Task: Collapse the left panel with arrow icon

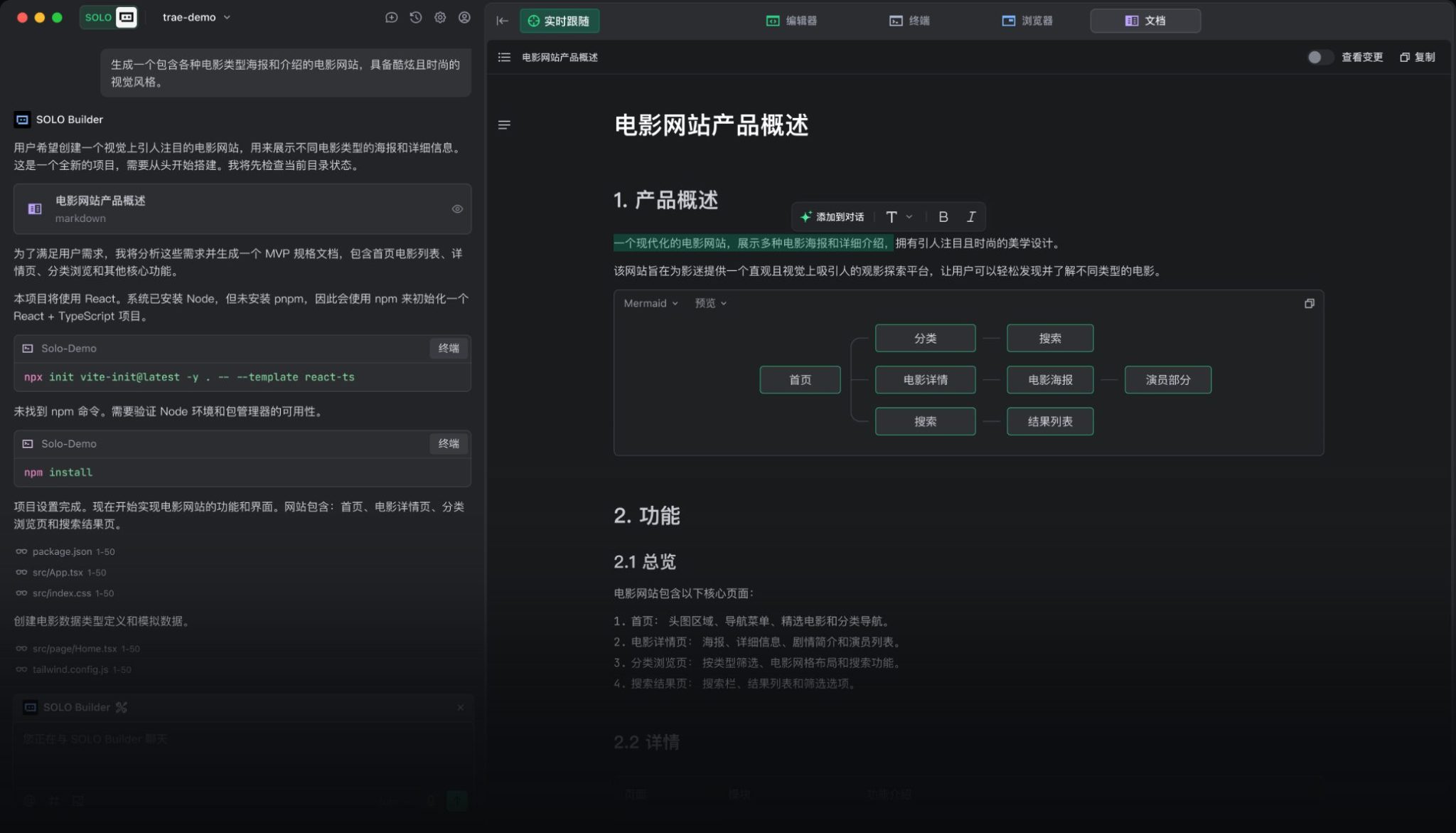Action: pos(502,21)
